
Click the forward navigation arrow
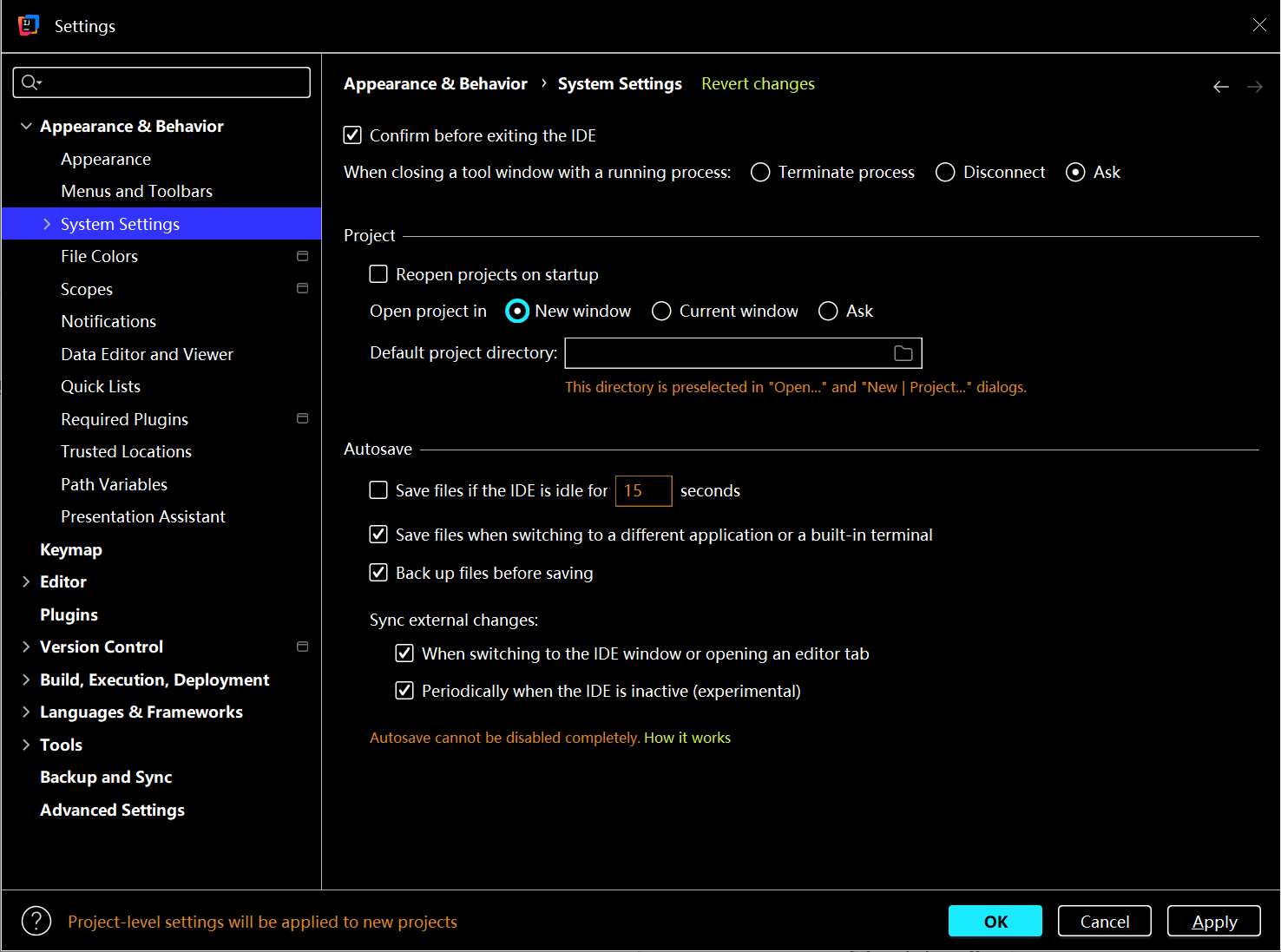pos(1254,87)
